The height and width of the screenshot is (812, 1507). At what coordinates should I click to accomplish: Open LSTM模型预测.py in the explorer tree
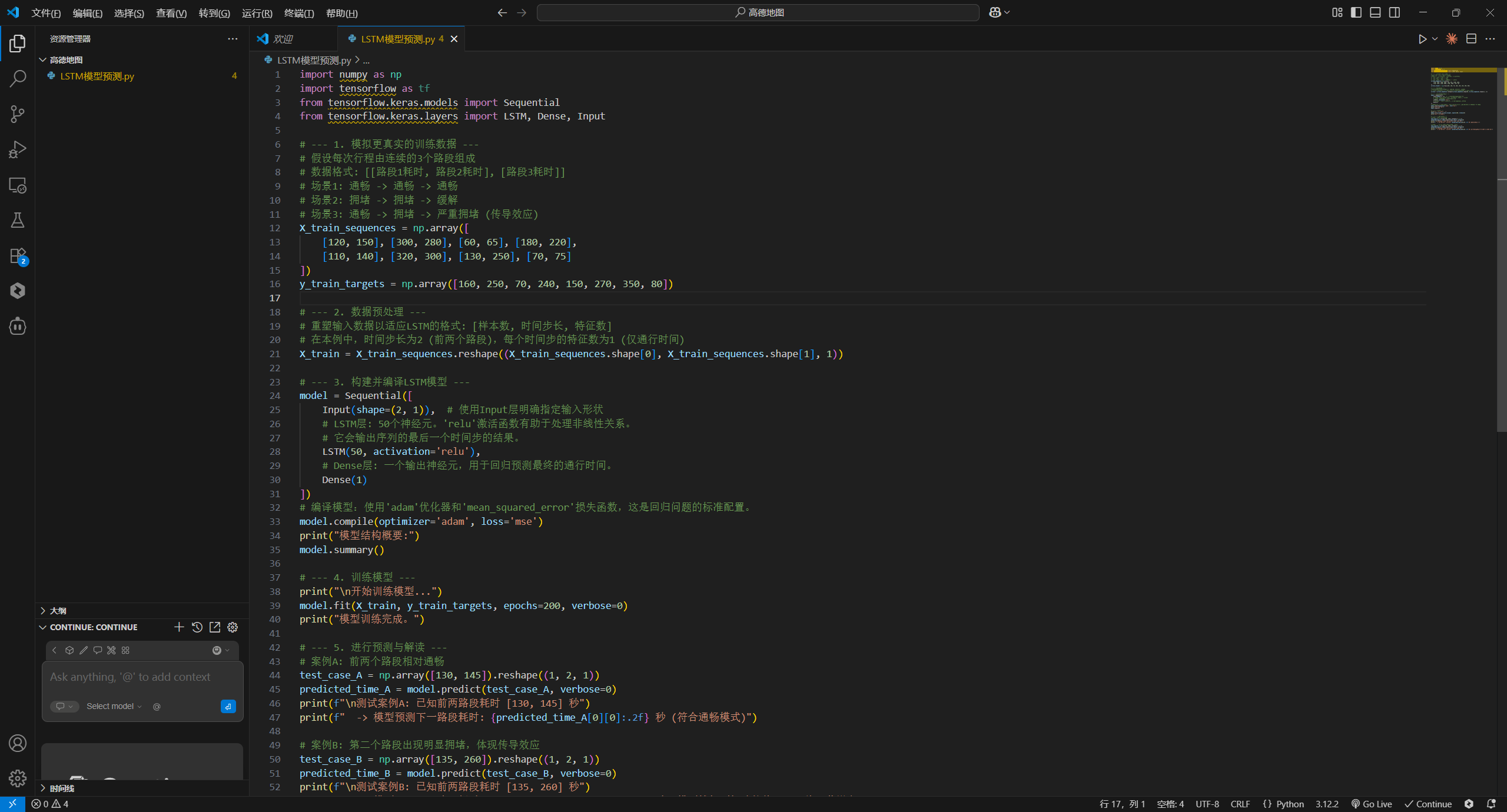click(x=141, y=76)
